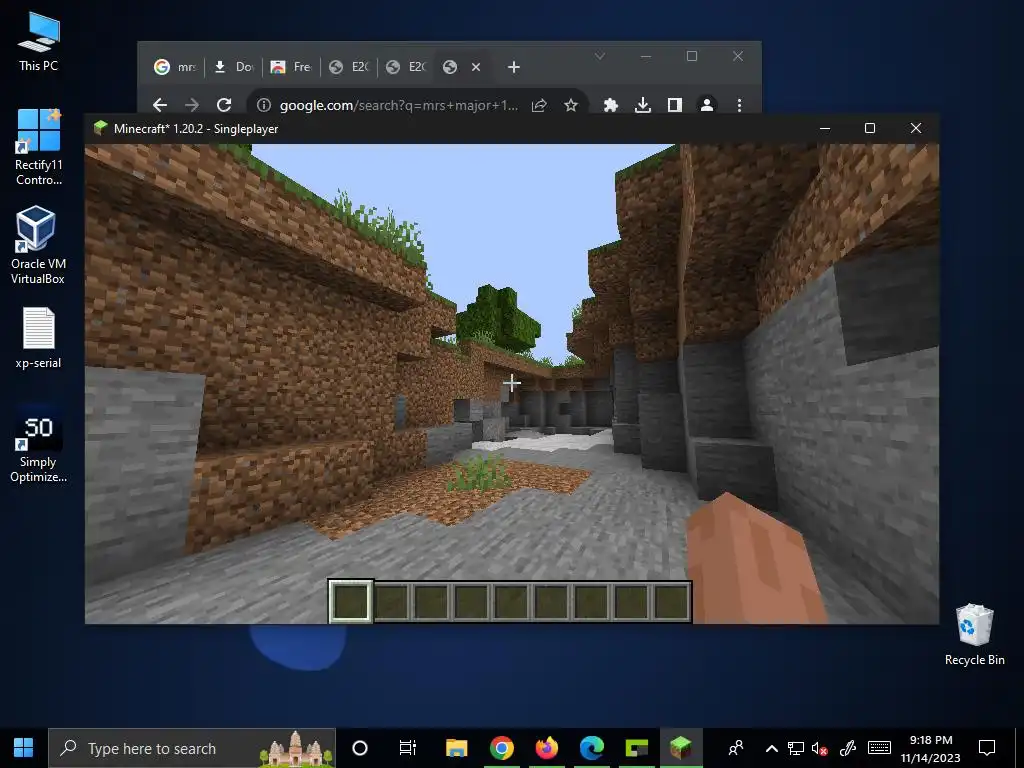Select last hotbar slot in Minecraft
Screen dimensions: 1024x768
(671, 601)
